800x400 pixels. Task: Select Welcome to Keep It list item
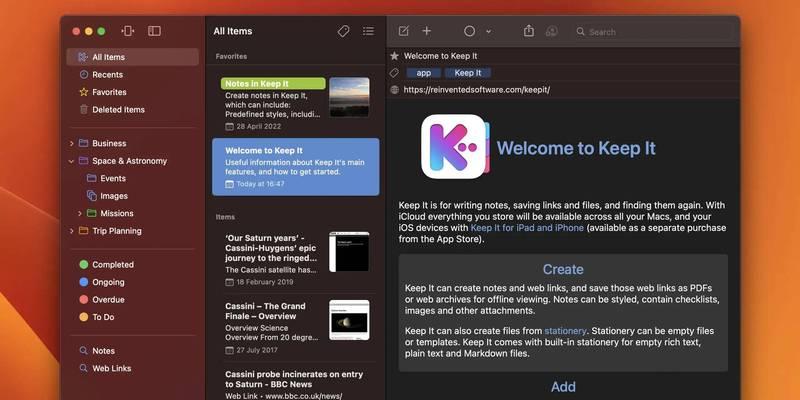(296, 167)
